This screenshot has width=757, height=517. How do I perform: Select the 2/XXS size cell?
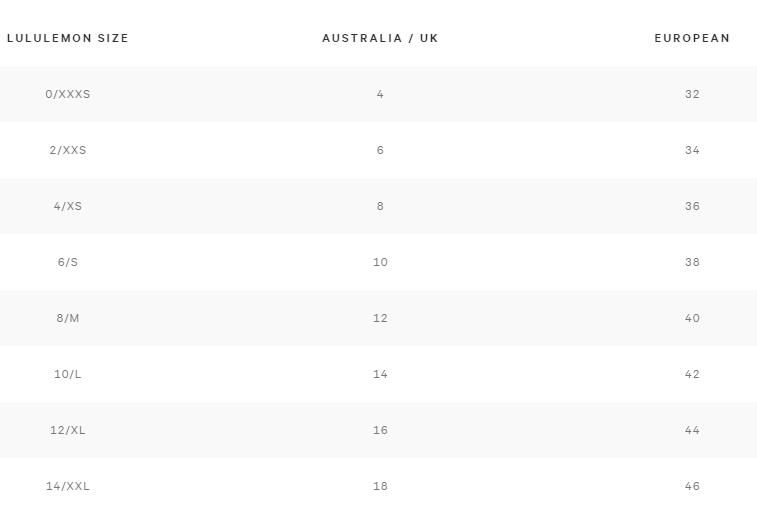pyautogui.click(x=68, y=150)
